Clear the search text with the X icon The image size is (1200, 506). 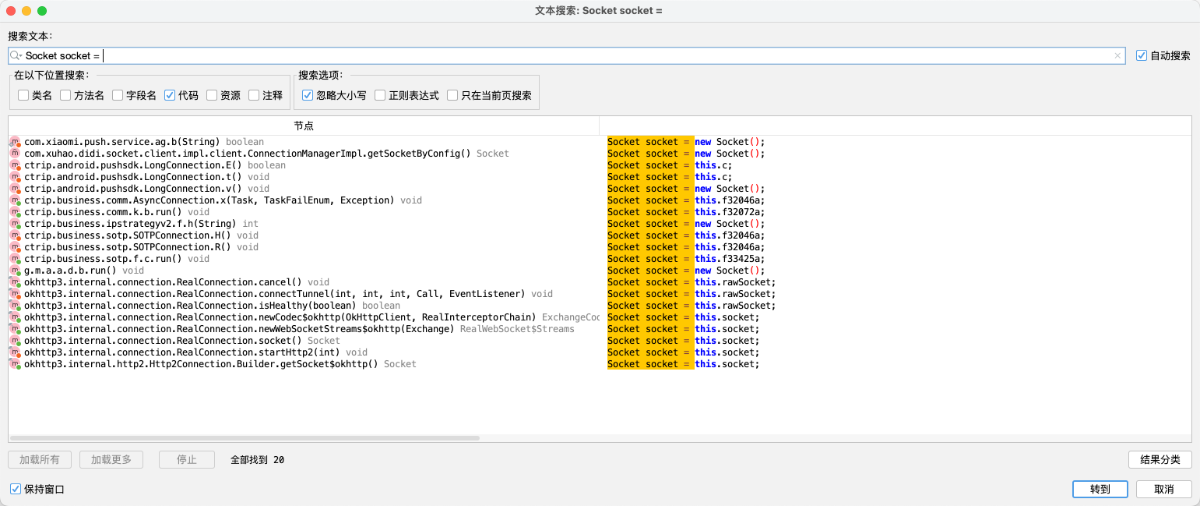click(1118, 56)
